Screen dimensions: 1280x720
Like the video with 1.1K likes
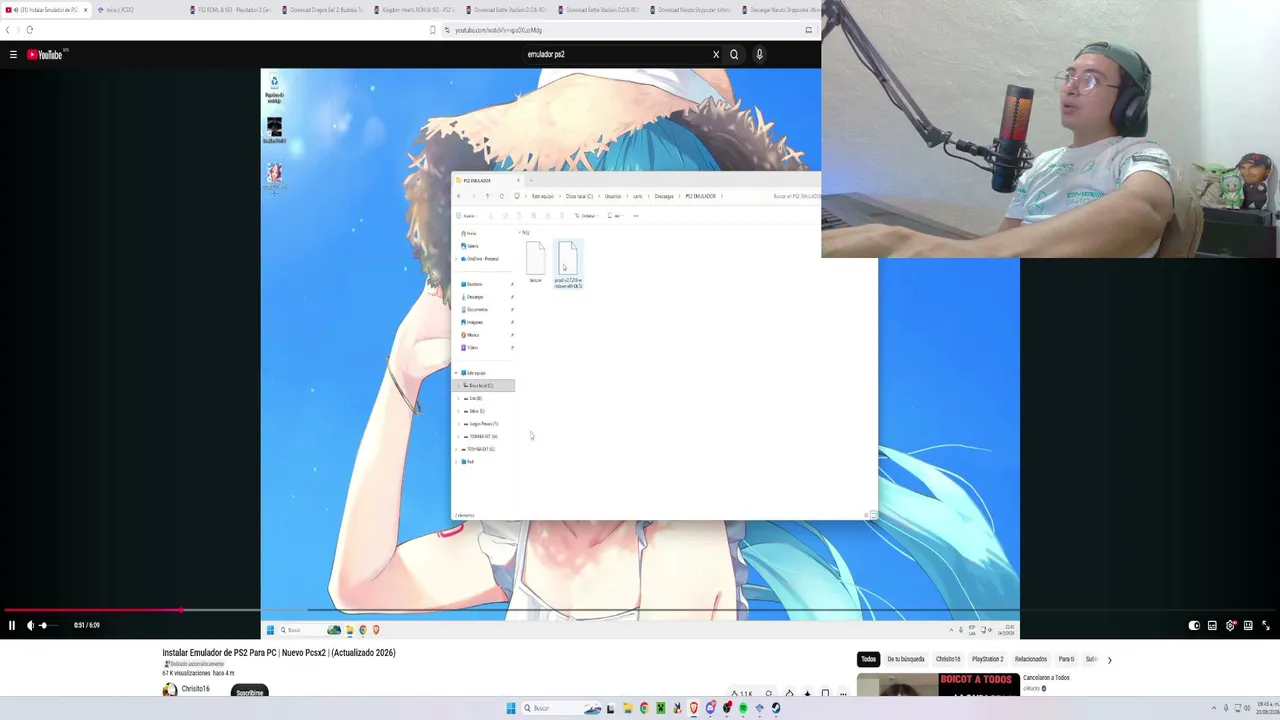coord(742,693)
